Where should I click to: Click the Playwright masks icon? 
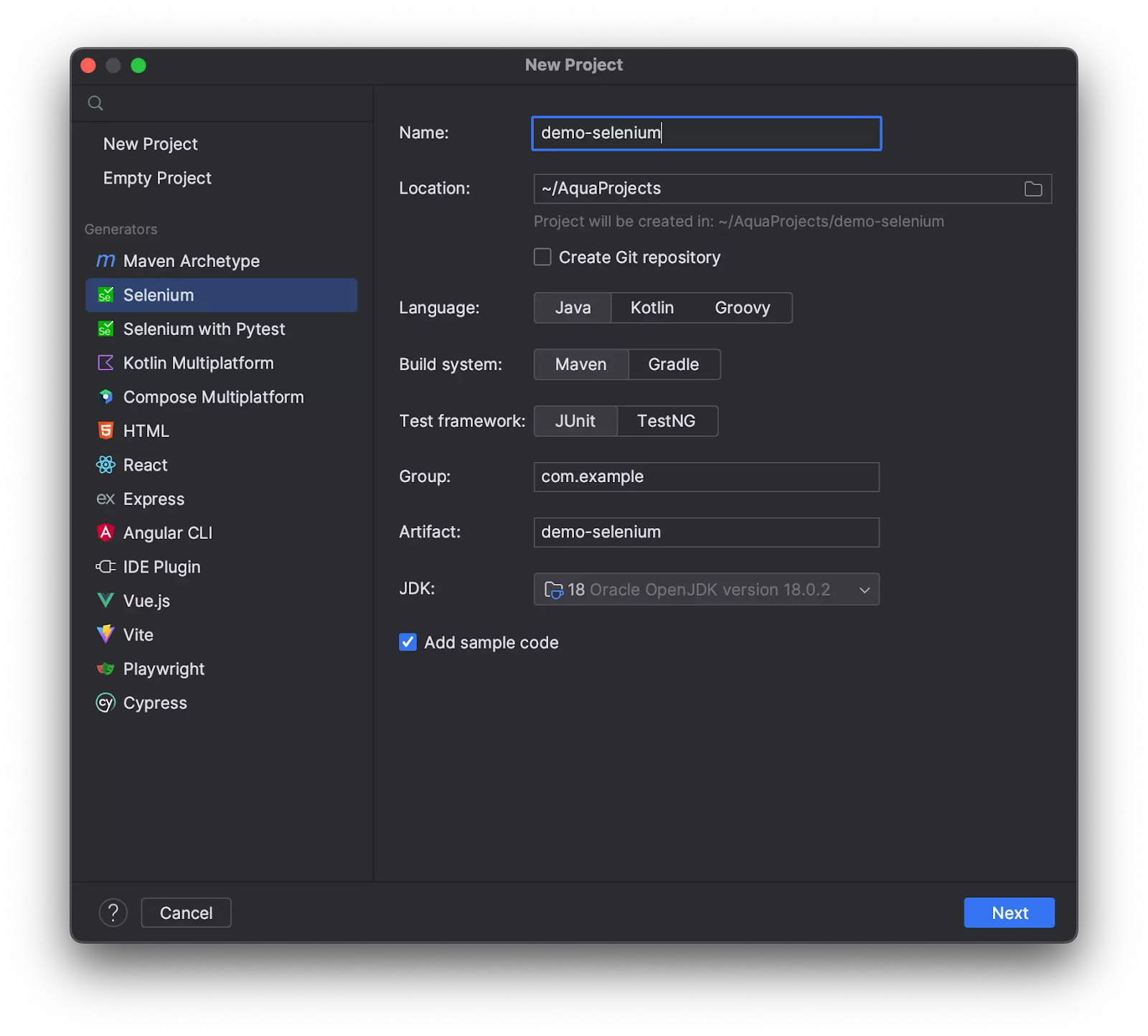pyautogui.click(x=105, y=669)
